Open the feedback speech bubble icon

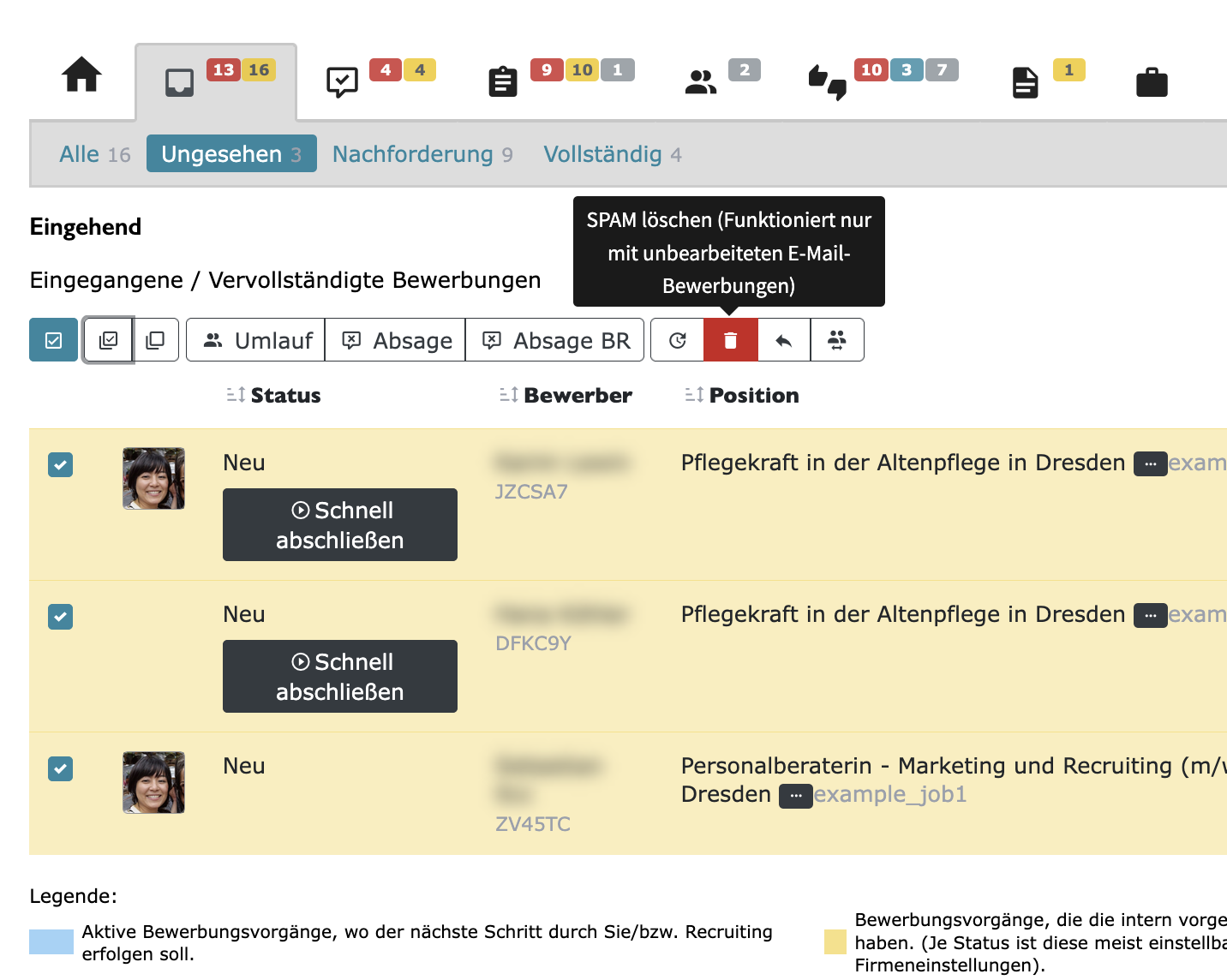(x=341, y=81)
